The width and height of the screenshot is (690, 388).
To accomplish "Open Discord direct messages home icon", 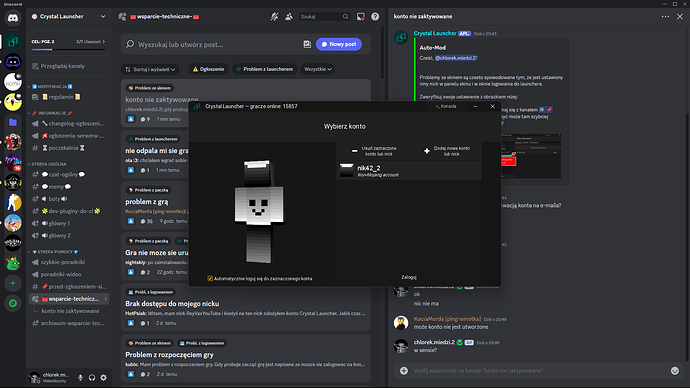I will (x=13, y=18).
